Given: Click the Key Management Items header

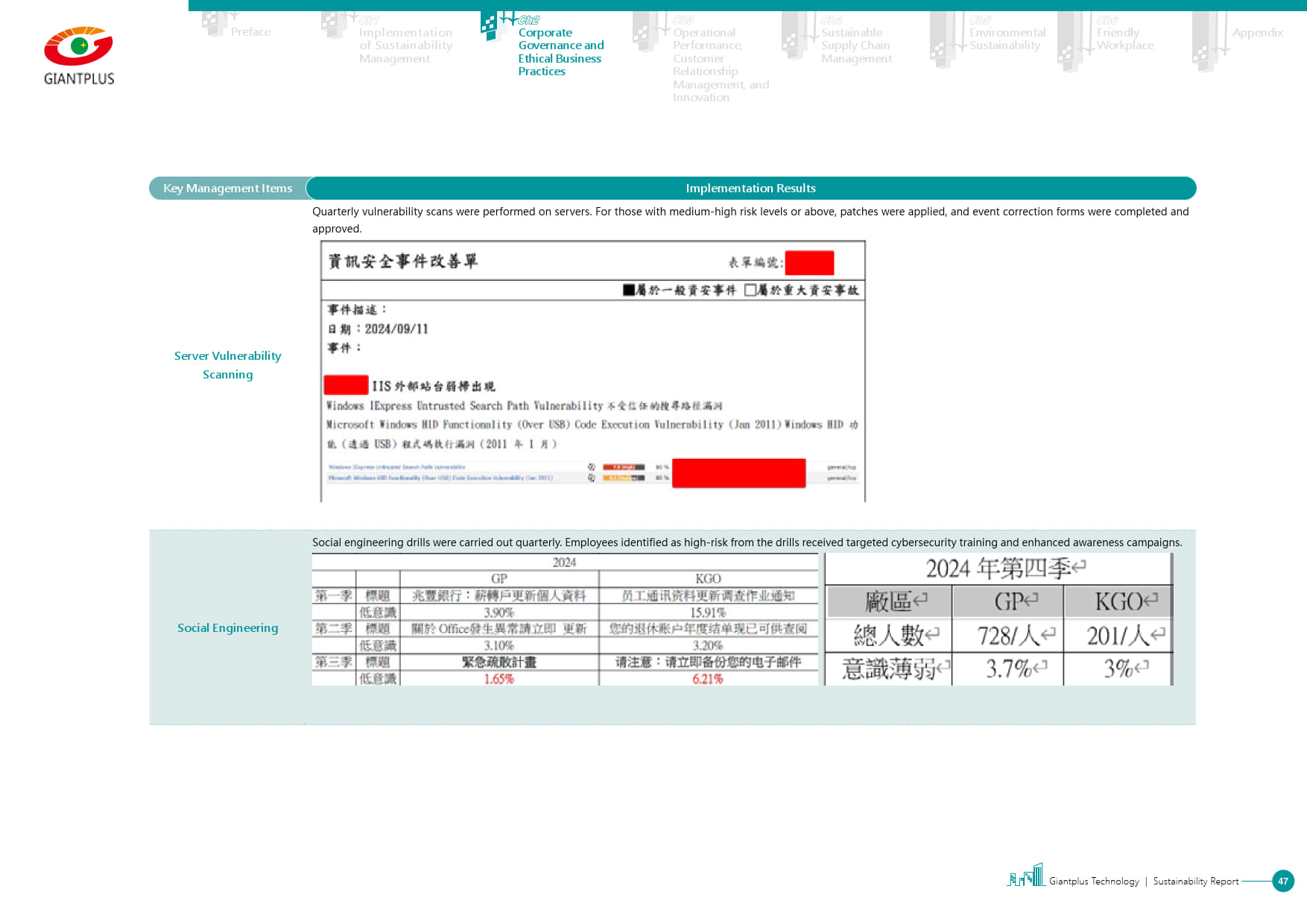Looking at the screenshot, I should 227,189.
